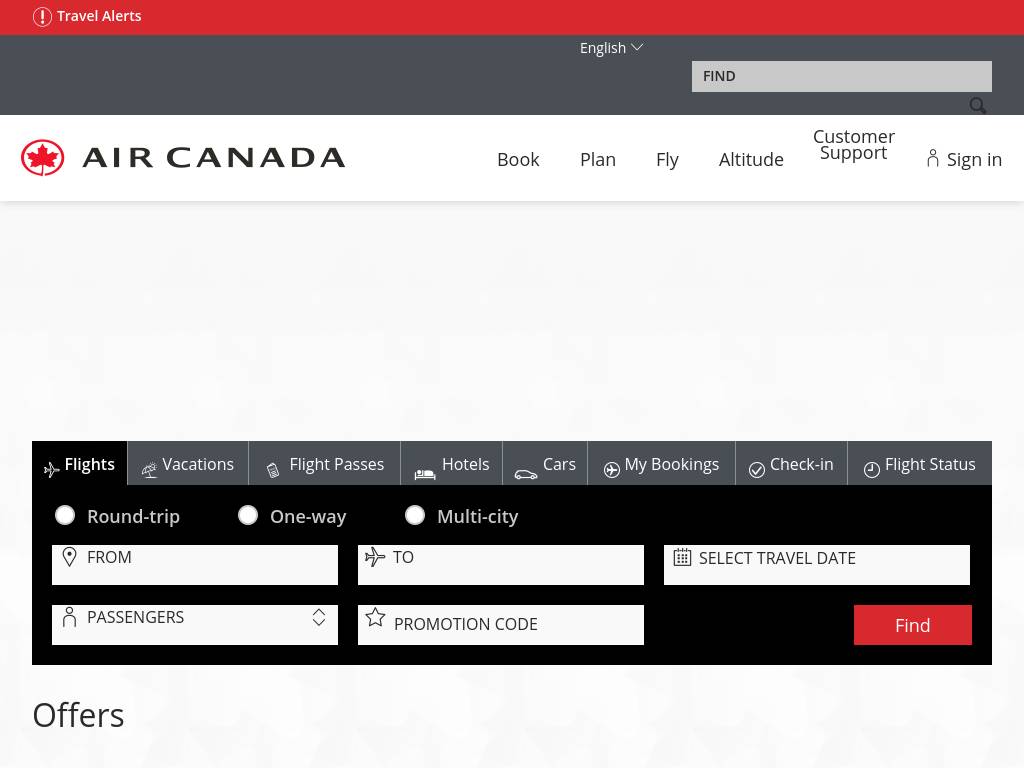The height and width of the screenshot is (768, 1024).
Task: Click the AIR CANADA wordmark
Action: pyautogui.click(x=214, y=157)
